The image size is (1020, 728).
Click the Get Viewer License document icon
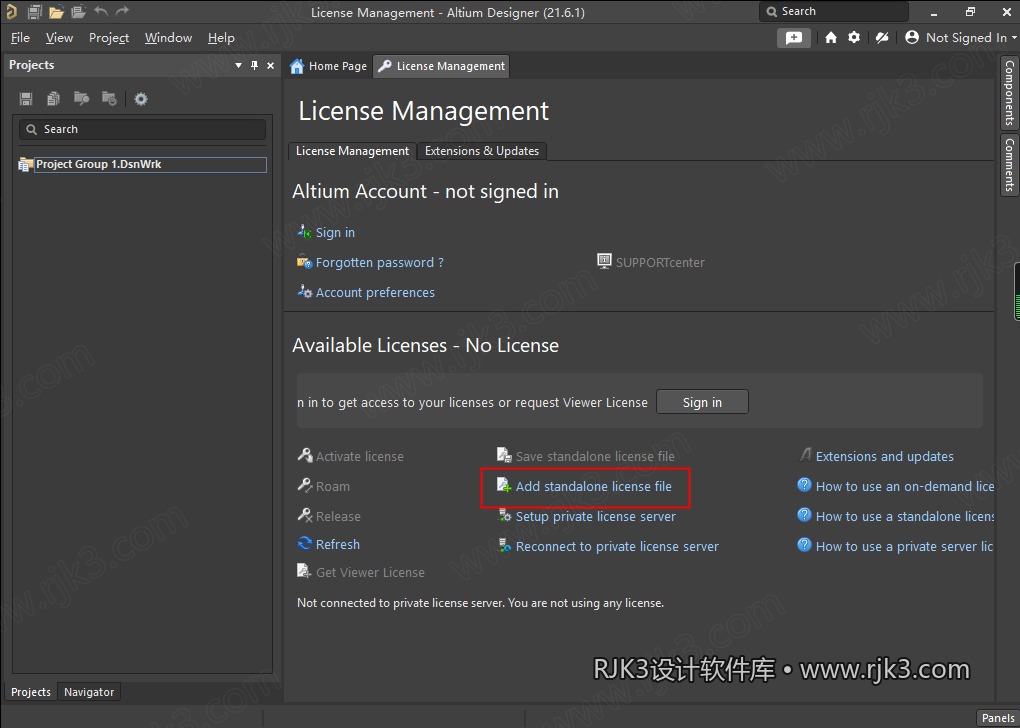tap(304, 571)
